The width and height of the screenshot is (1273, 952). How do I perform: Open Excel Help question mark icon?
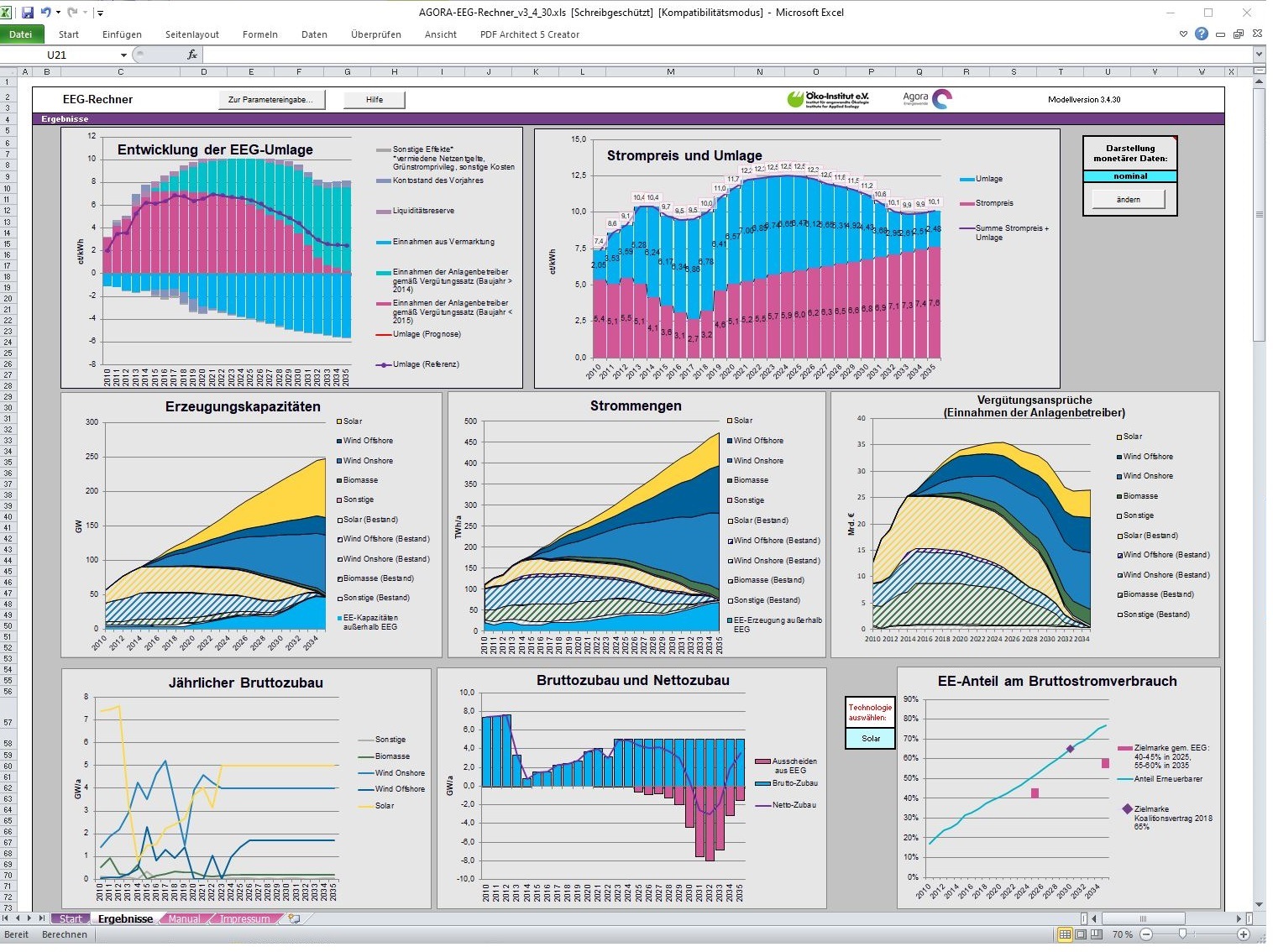pos(1202,34)
